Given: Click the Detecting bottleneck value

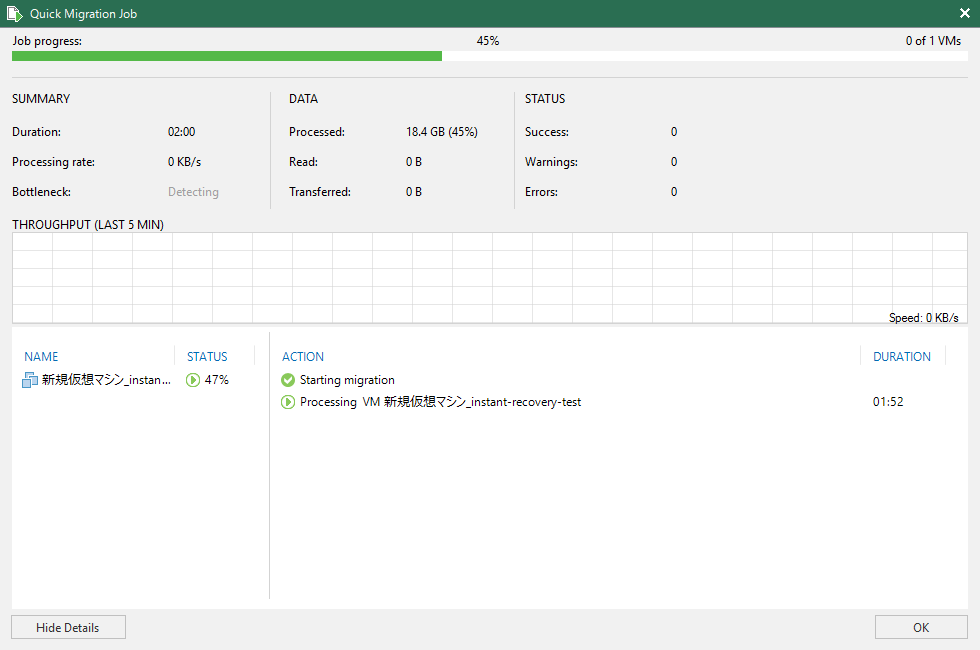Looking at the screenshot, I should pos(193,192).
